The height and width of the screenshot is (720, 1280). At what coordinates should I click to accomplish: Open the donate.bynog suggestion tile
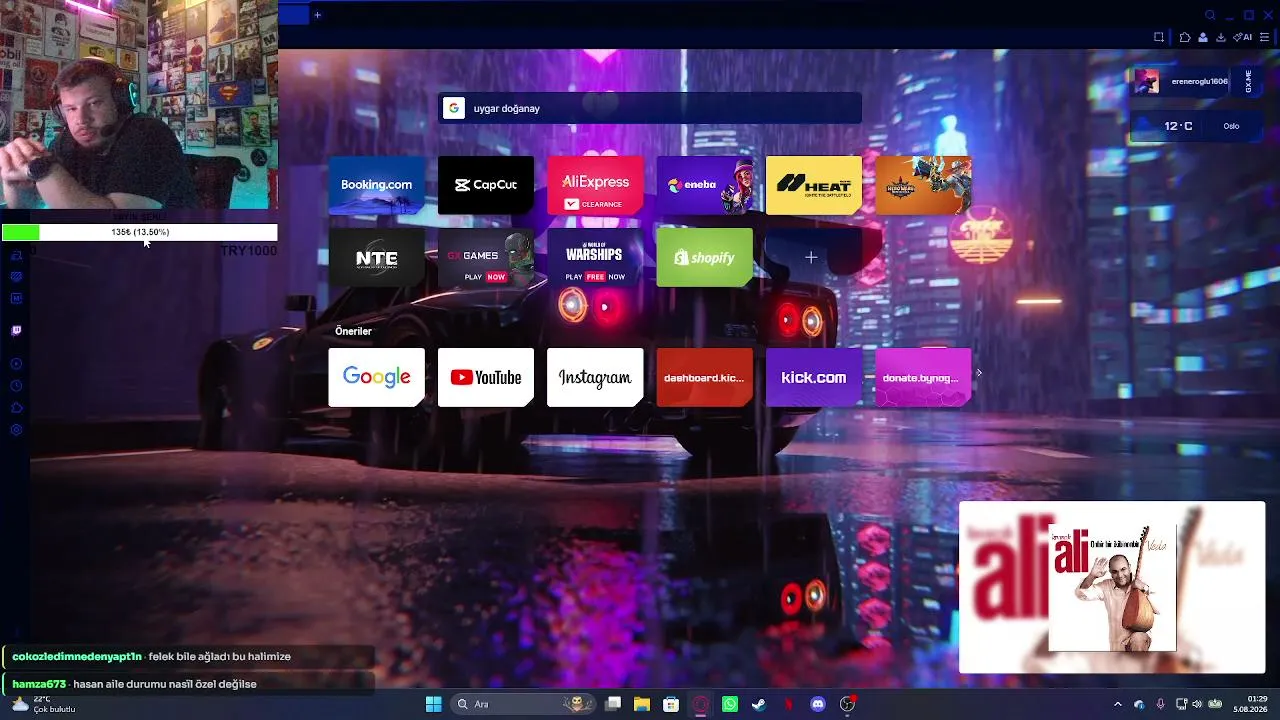coord(923,377)
